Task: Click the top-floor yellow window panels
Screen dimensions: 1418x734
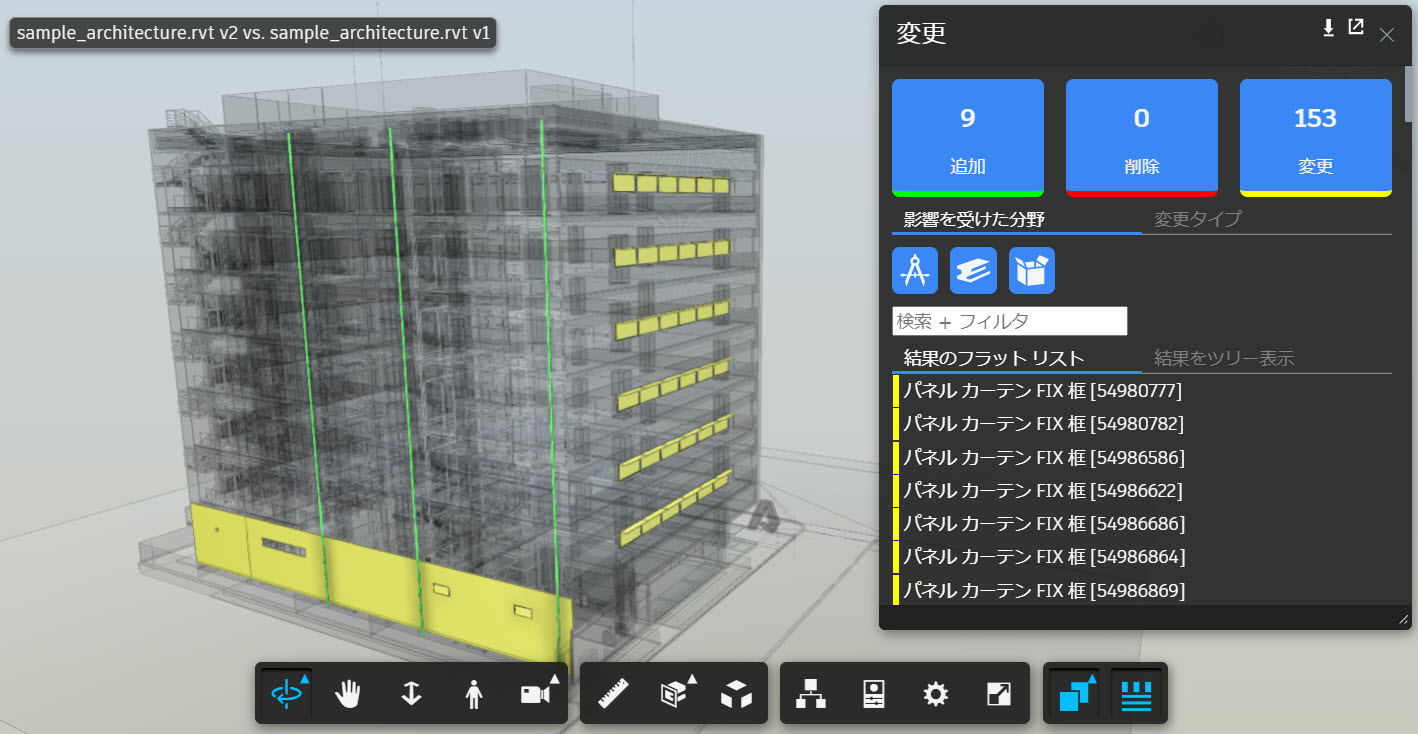Action: click(x=670, y=184)
